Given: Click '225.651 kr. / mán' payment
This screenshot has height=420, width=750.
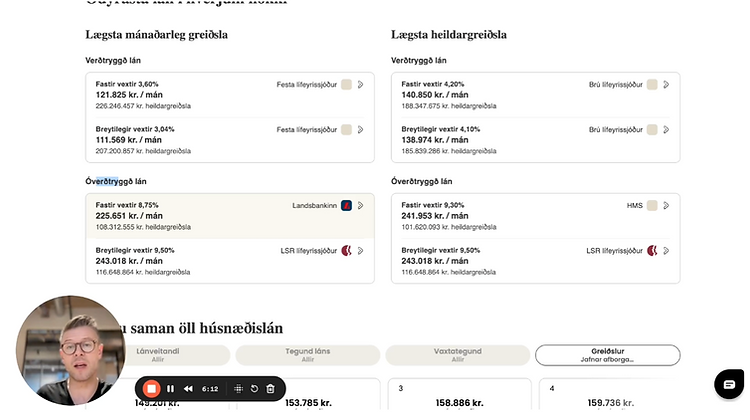Looking at the screenshot, I should coord(129,216).
